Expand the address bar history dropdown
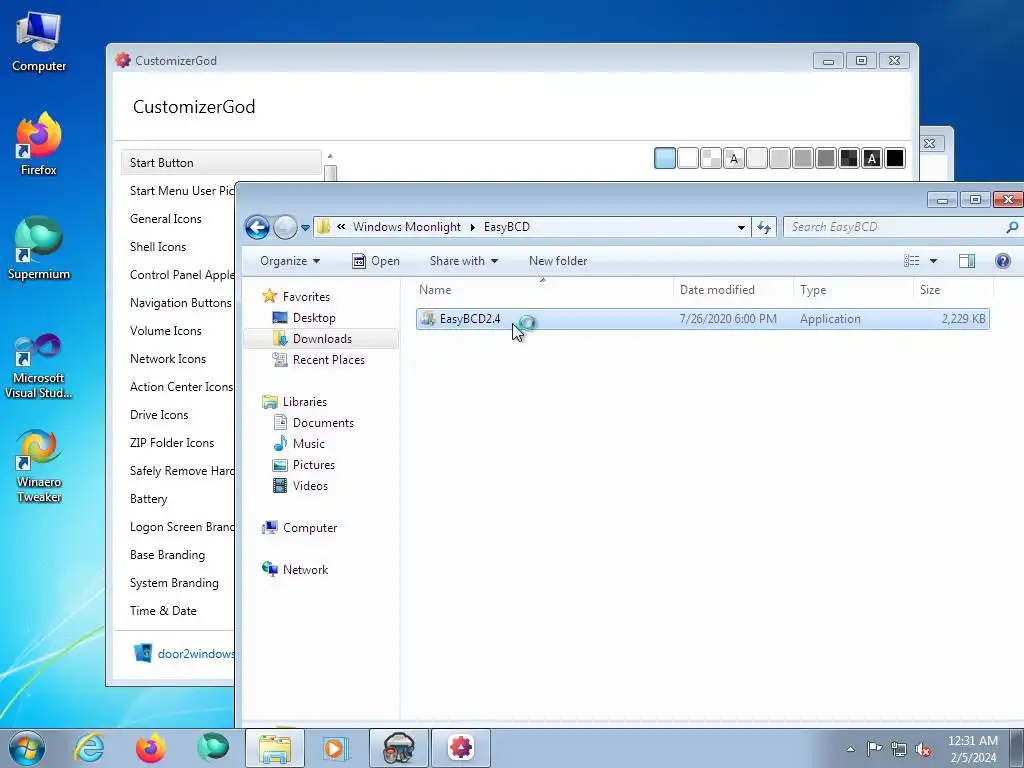 741,227
